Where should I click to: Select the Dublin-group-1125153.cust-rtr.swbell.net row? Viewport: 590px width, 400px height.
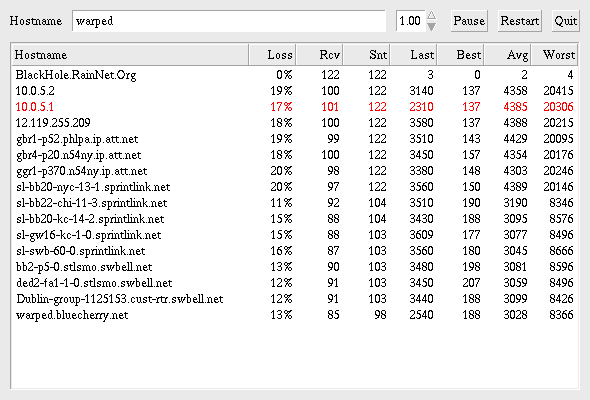pyautogui.click(x=295, y=299)
